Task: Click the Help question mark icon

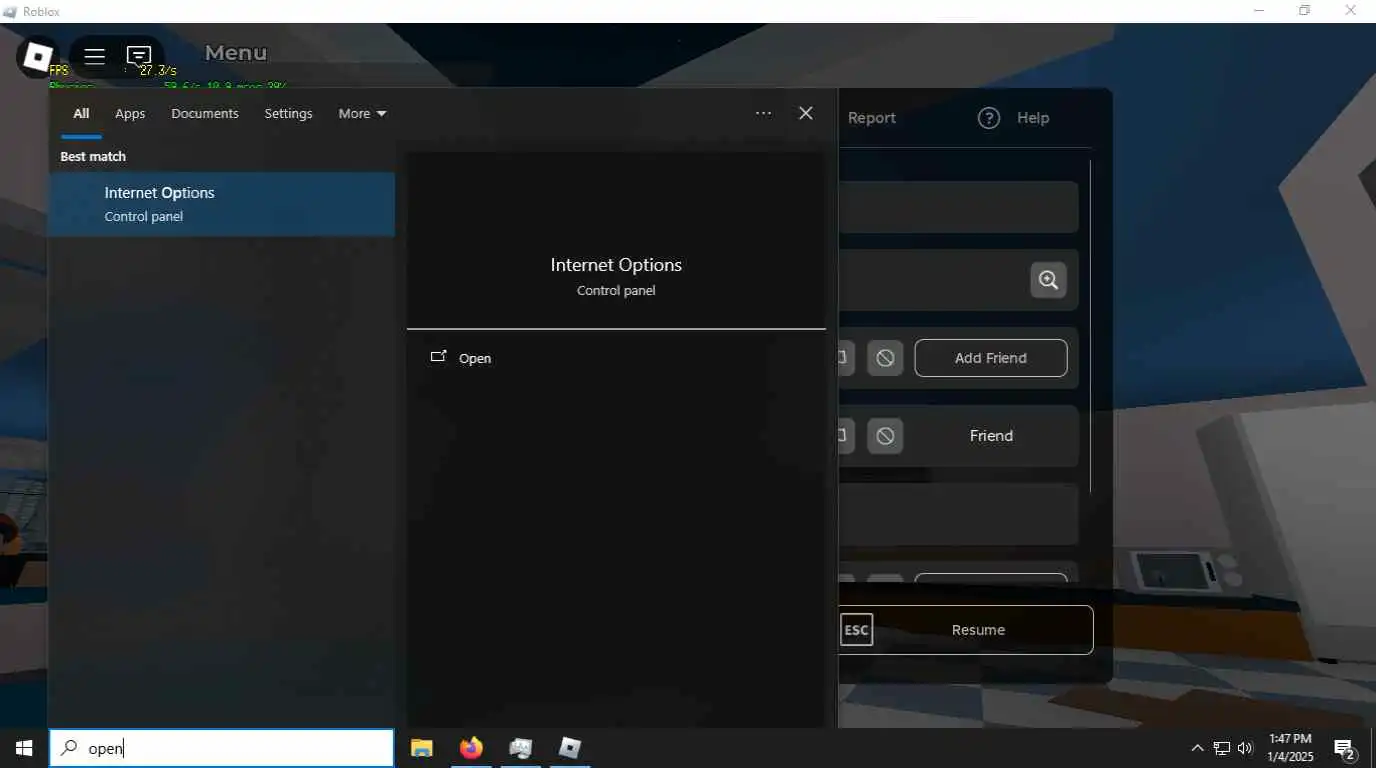Action: [989, 118]
